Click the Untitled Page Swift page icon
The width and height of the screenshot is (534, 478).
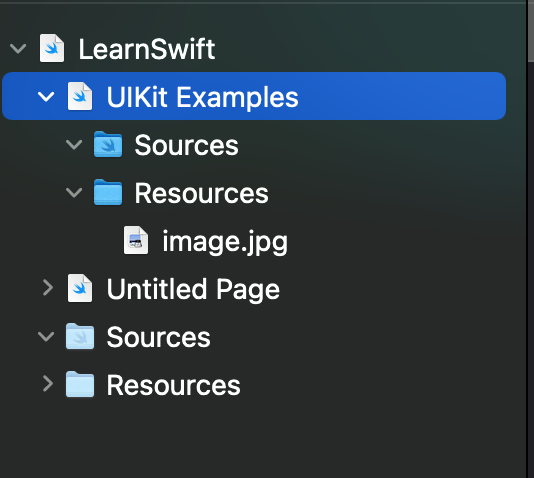80,288
